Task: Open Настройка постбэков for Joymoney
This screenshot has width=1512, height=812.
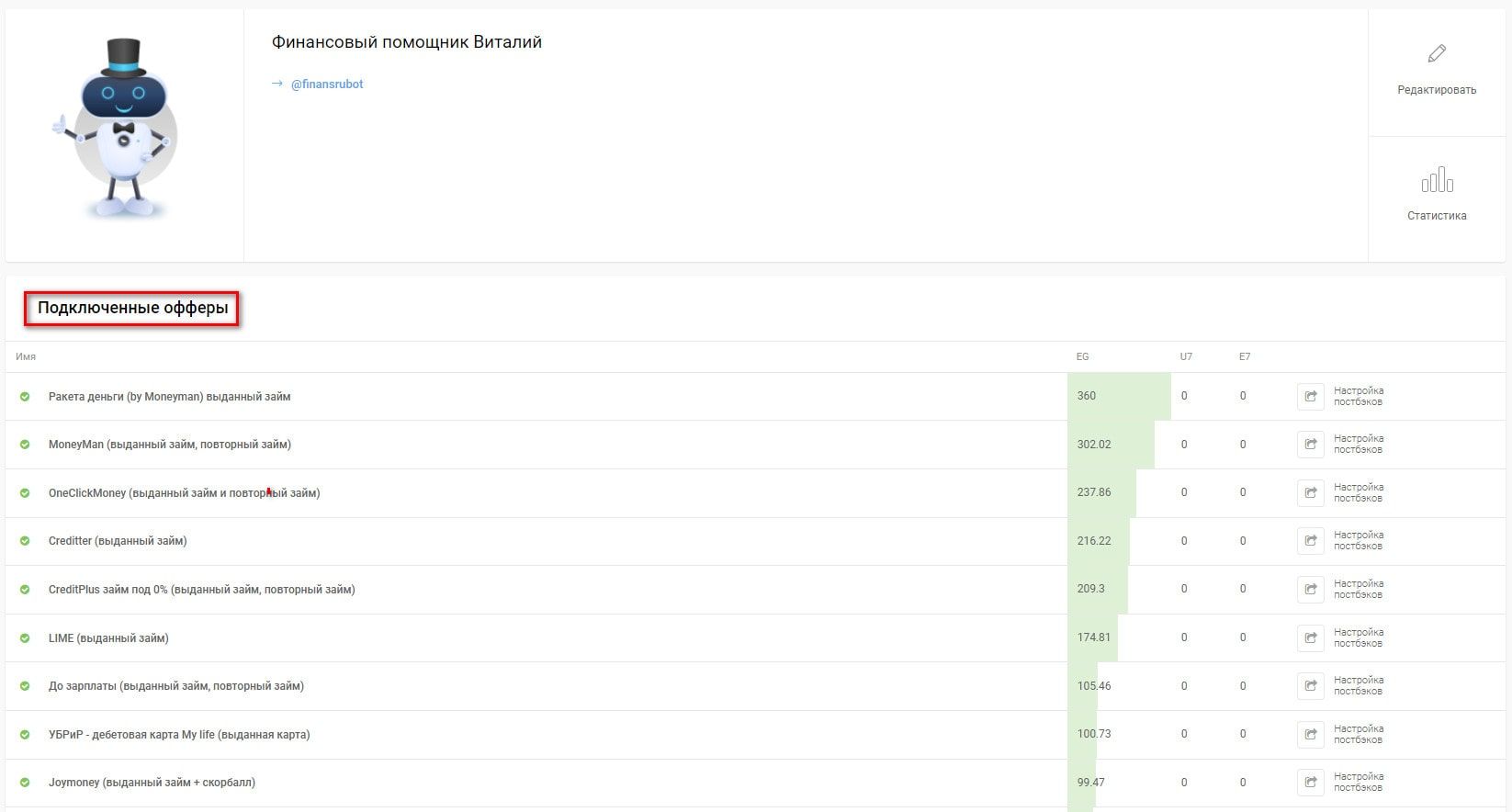Action: point(1359,783)
